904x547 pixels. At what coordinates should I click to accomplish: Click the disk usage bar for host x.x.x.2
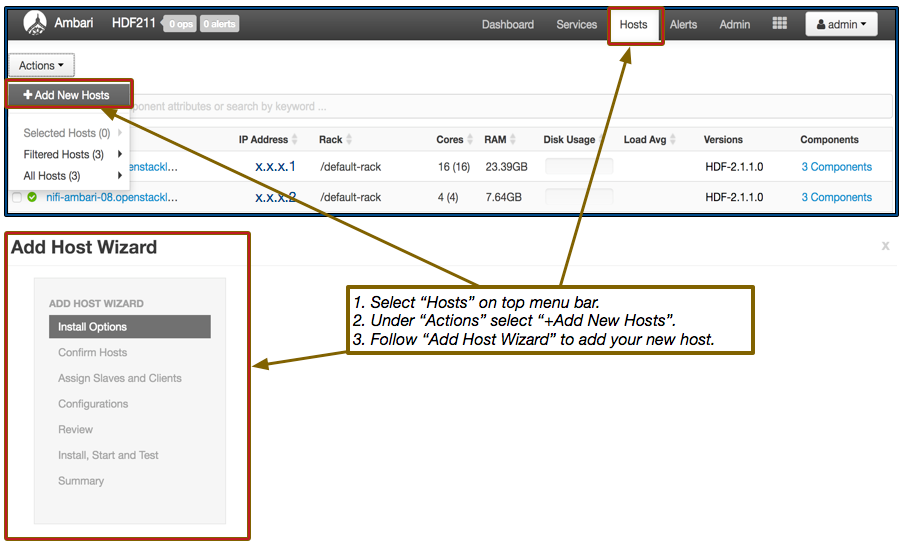pos(579,197)
